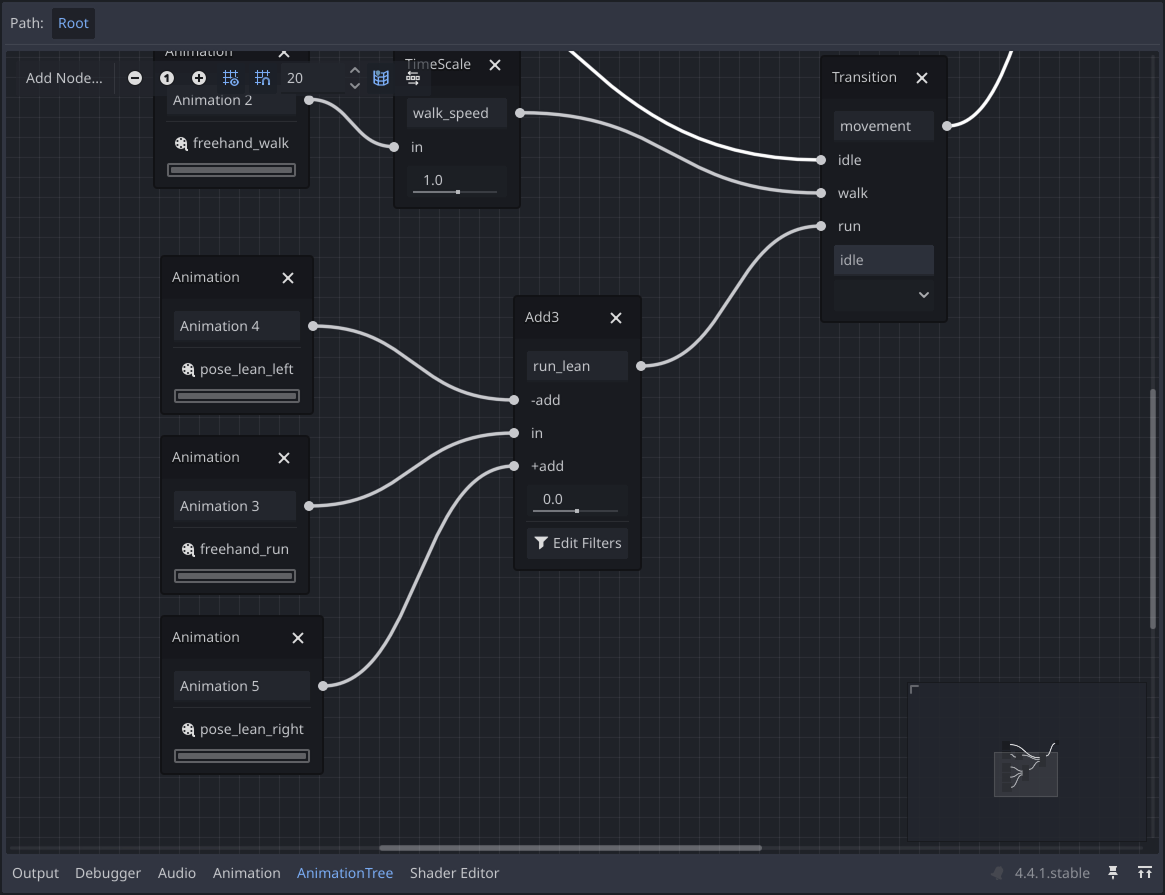Open animation picker showing pose_lean_right
Viewport: 1165px width, 895px height.
(242, 729)
